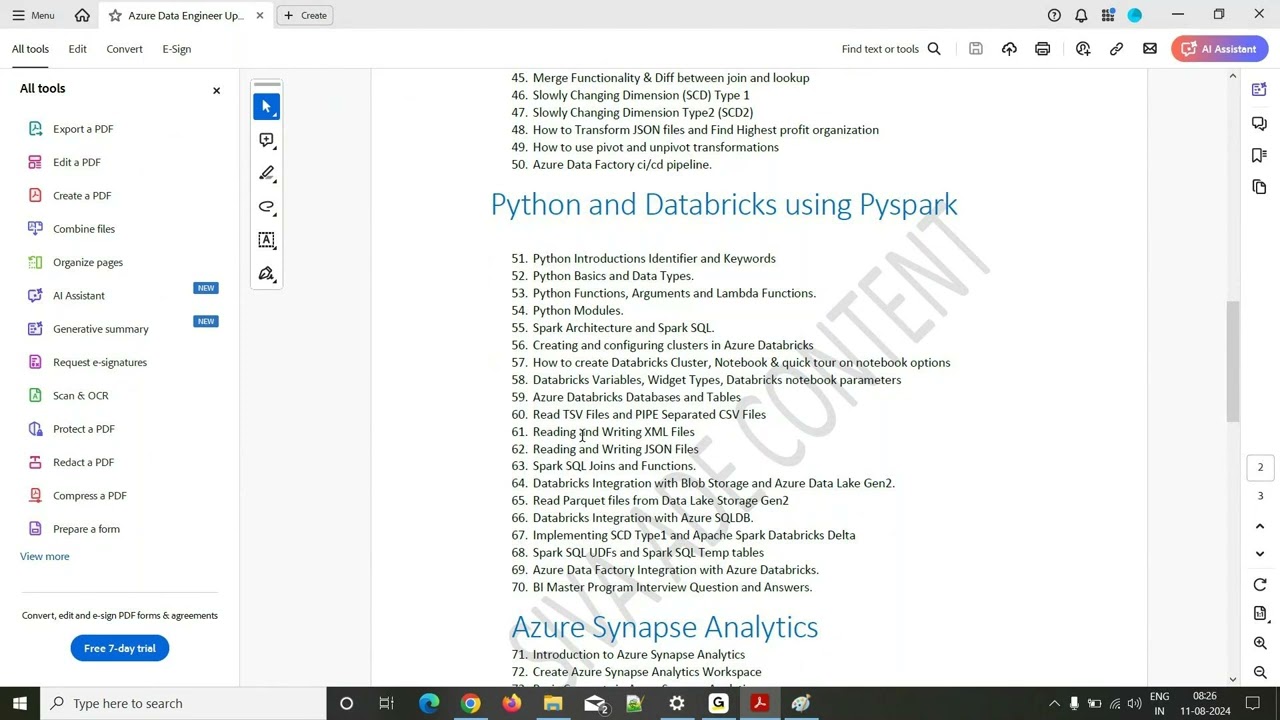
Task: Expand View more tools link
Action: click(45, 557)
